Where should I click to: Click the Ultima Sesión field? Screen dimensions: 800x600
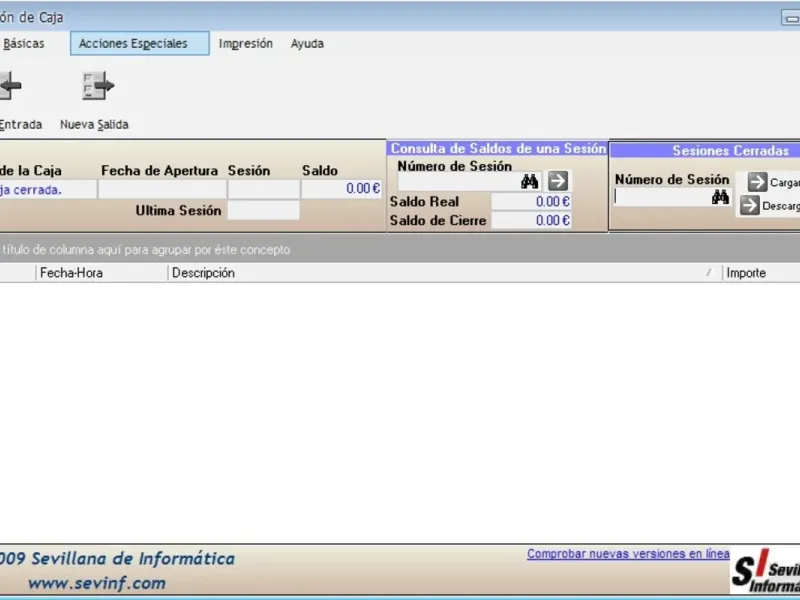pyautogui.click(x=263, y=210)
